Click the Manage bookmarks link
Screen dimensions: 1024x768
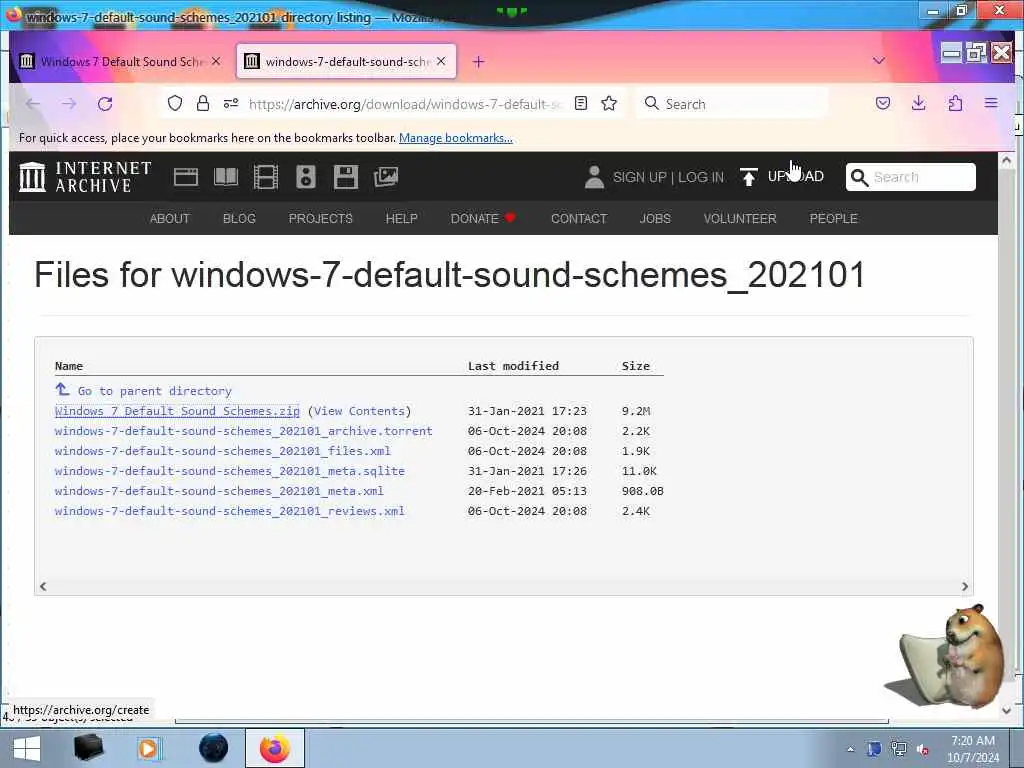click(x=456, y=138)
